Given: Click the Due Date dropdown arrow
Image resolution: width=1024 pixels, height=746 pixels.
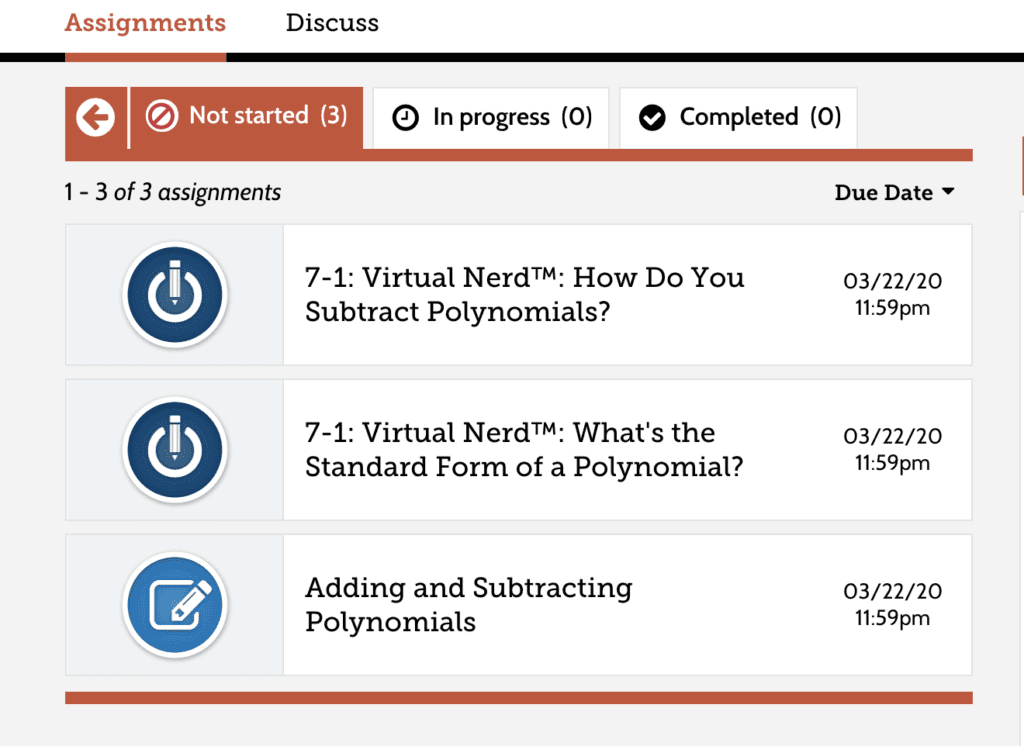Looking at the screenshot, I should pyautogui.click(x=948, y=191).
